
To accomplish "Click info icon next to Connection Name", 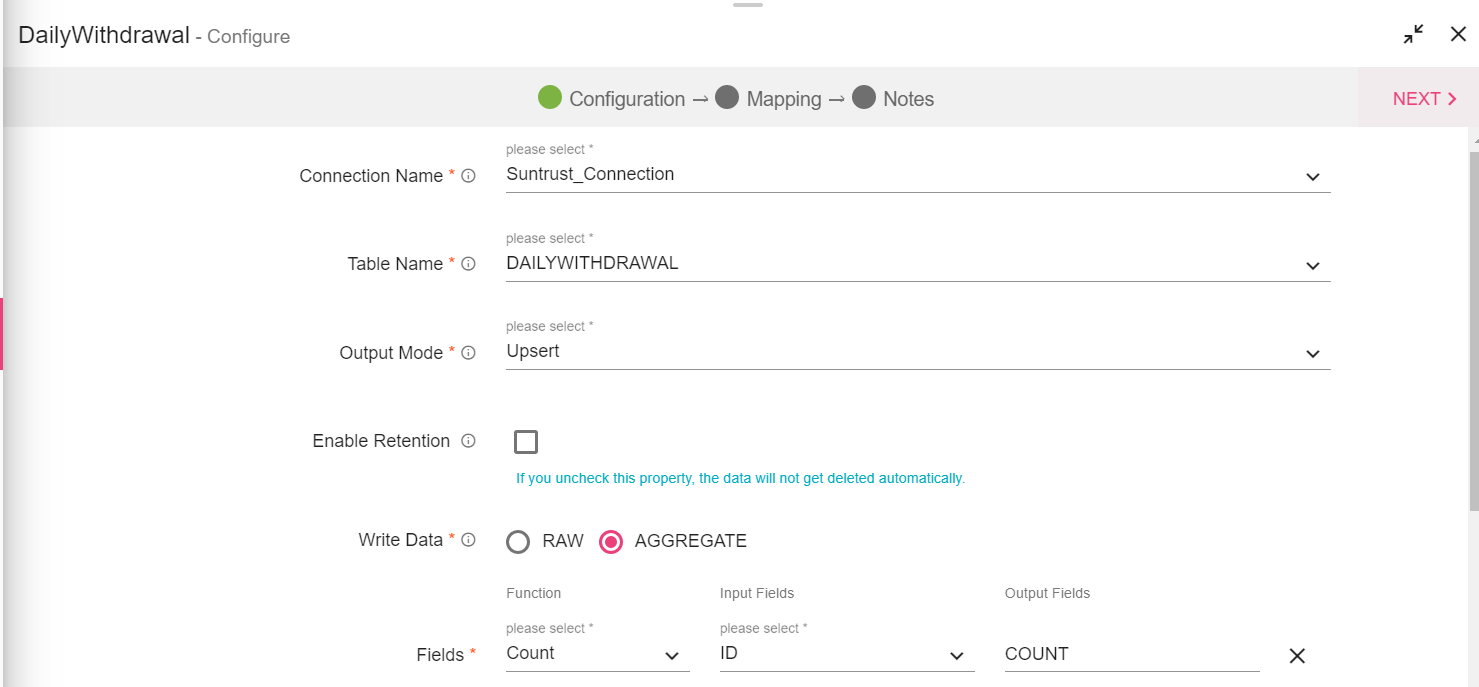I will 468,176.
